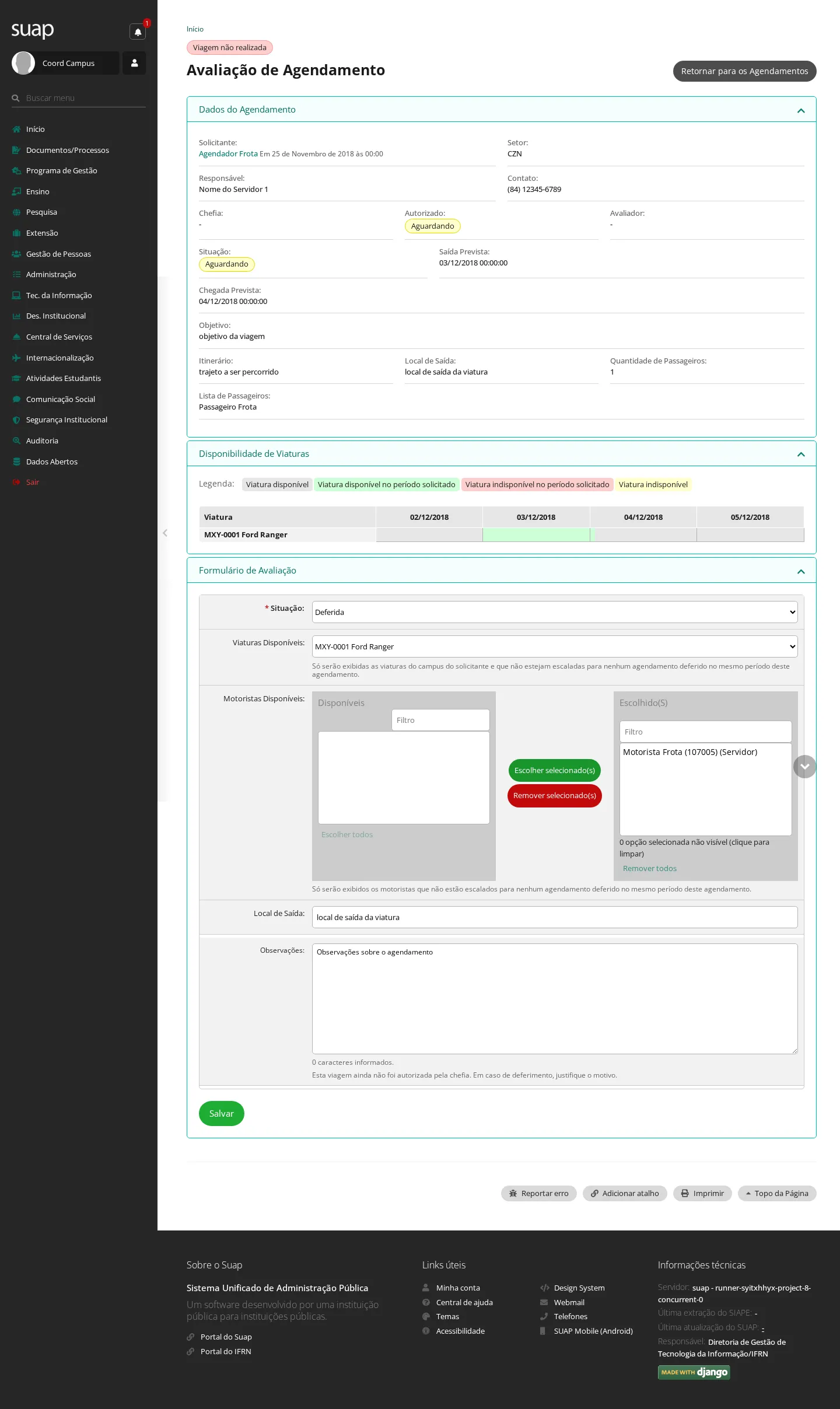This screenshot has height=1409, width=840.
Task: Open the notifications bell icon
Action: click(138, 32)
